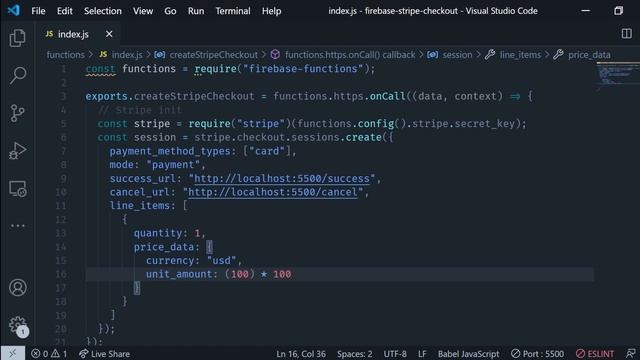The width and height of the screenshot is (640, 360).
Task: Open the View menu
Action: 143,11
